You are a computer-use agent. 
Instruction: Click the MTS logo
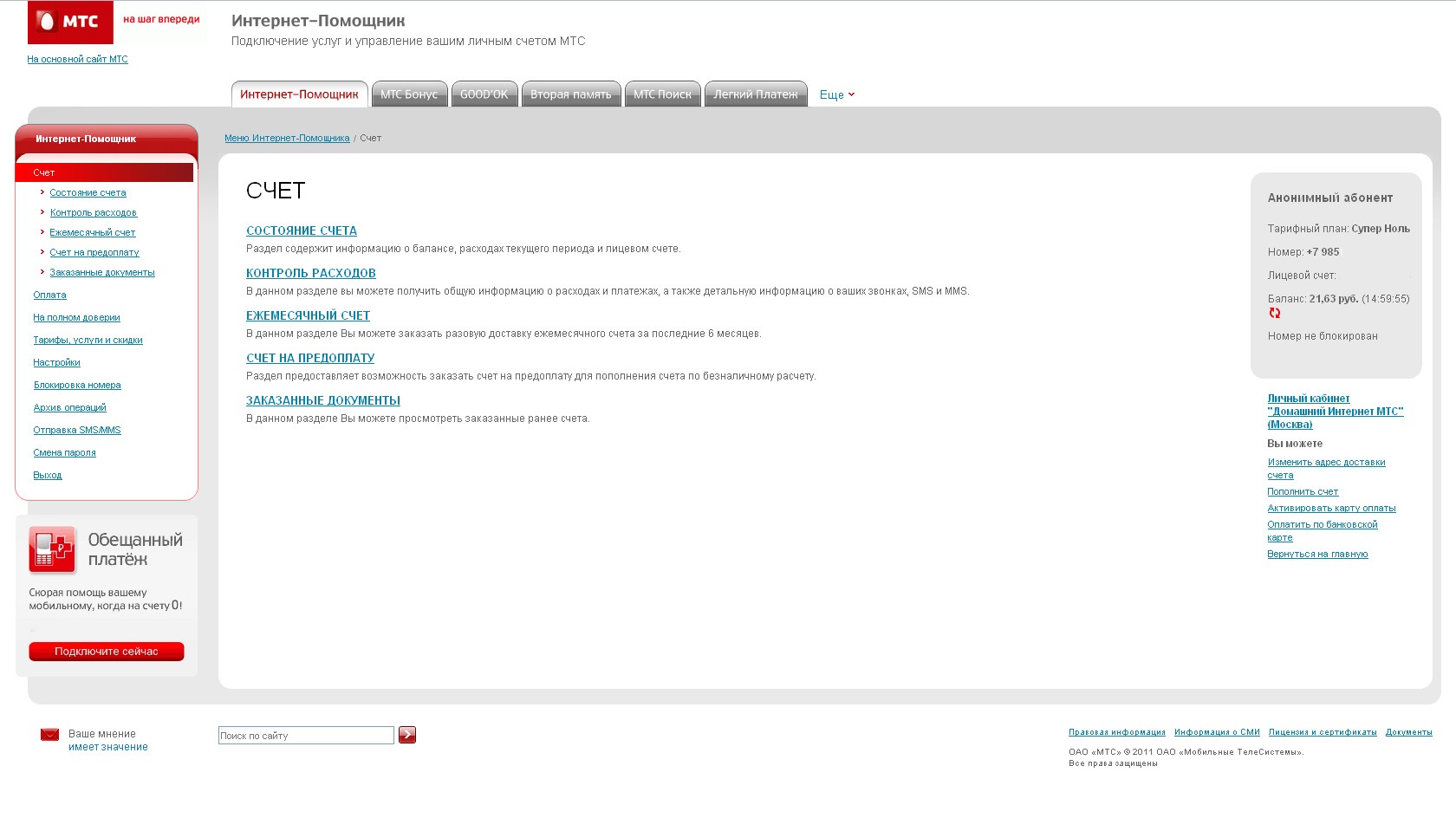pos(70,22)
